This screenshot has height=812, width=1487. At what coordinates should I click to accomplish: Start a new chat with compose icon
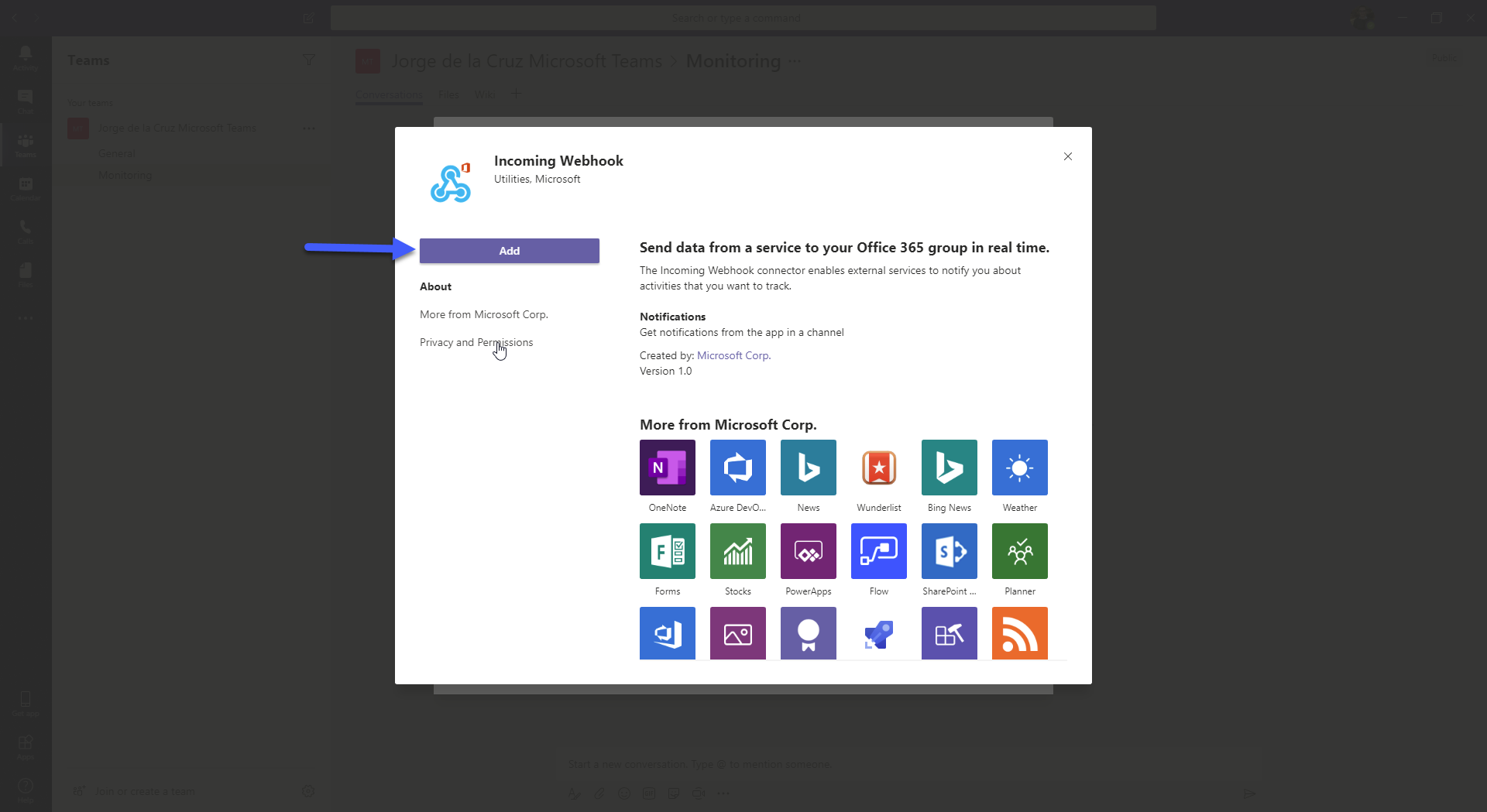pyautogui.click(x=309, y=18)
